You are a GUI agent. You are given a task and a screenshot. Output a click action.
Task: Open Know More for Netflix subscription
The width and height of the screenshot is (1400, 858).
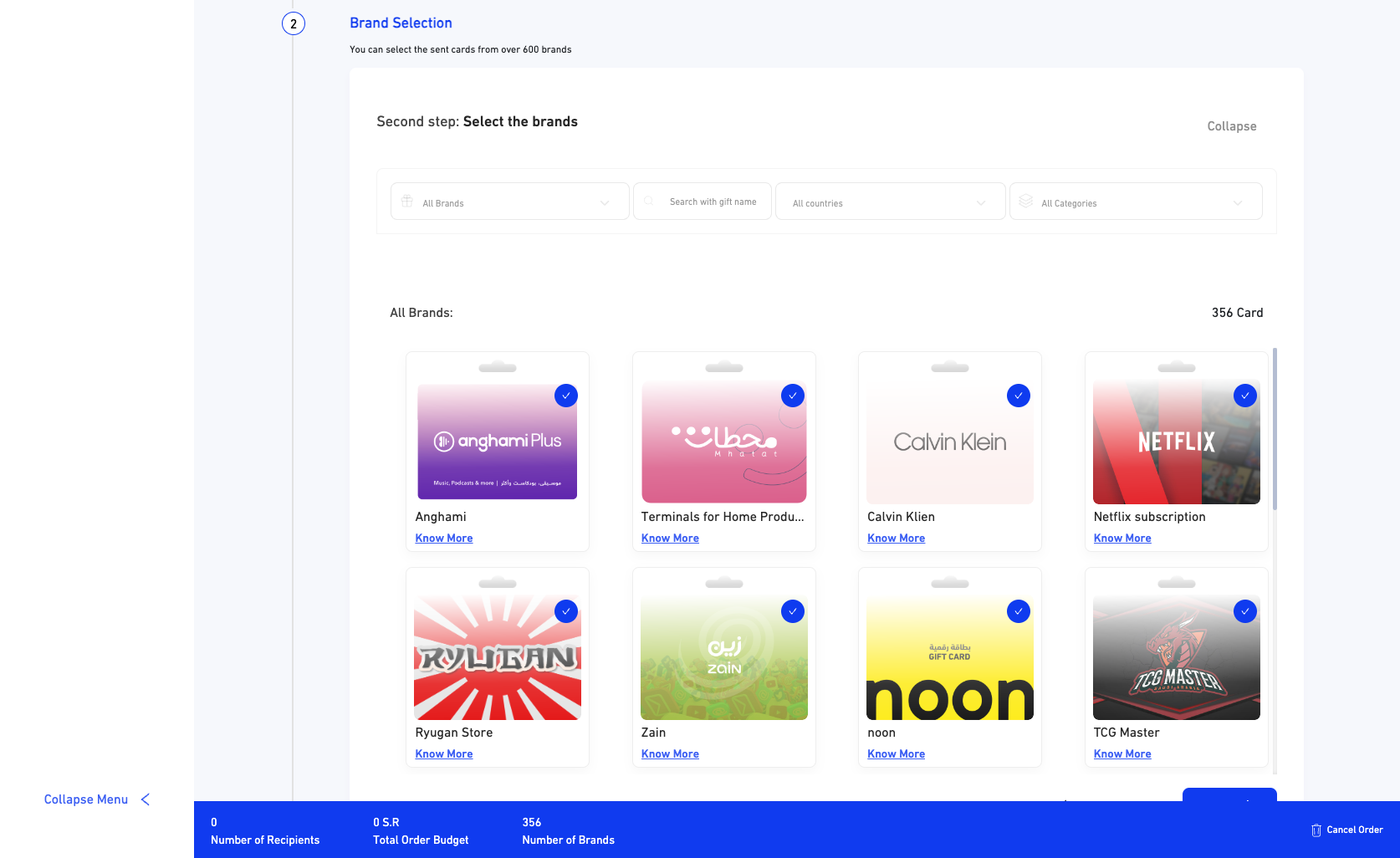tap(1122, 539)
